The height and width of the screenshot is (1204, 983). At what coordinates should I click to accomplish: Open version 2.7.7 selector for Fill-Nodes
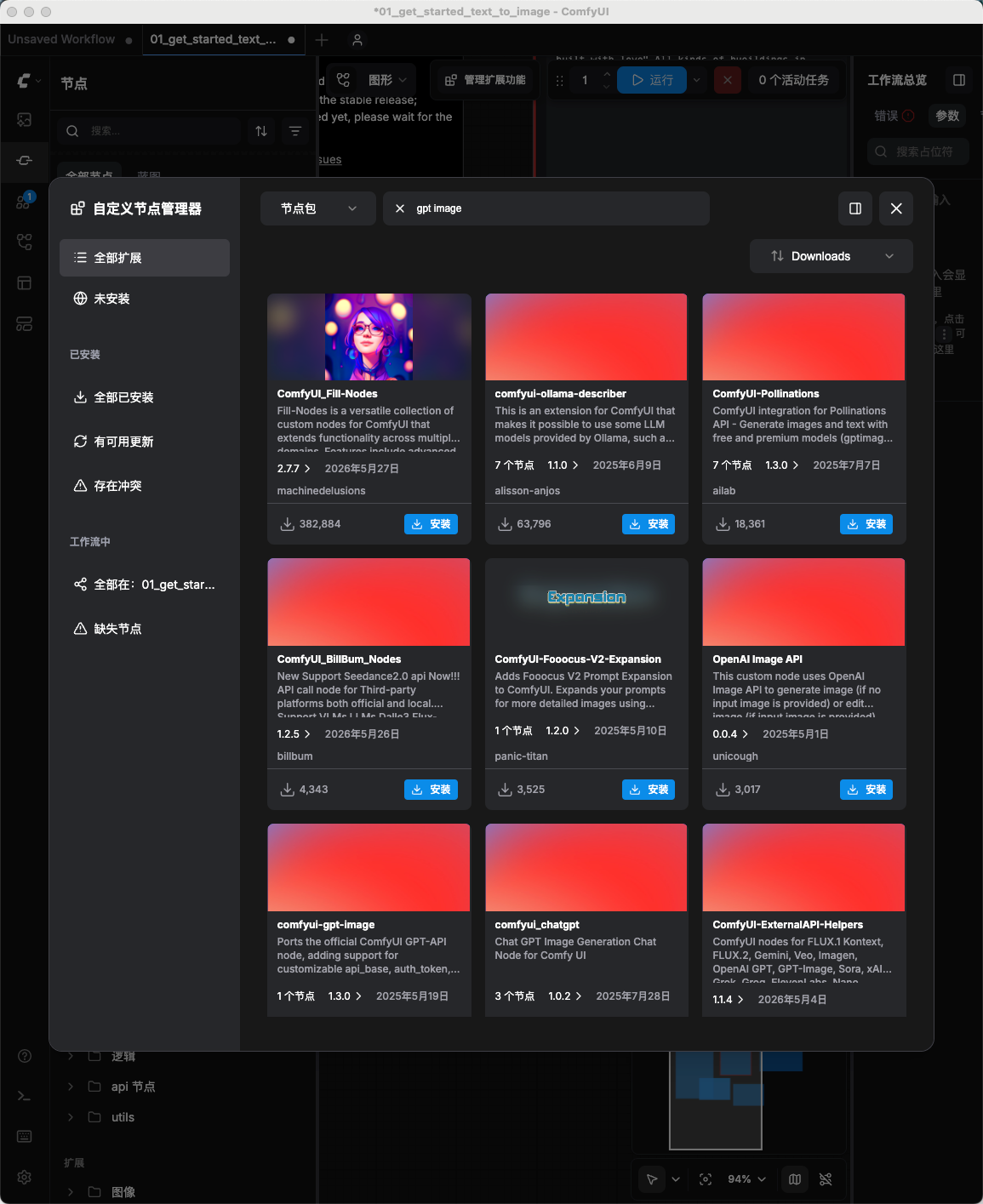[294, 469]
